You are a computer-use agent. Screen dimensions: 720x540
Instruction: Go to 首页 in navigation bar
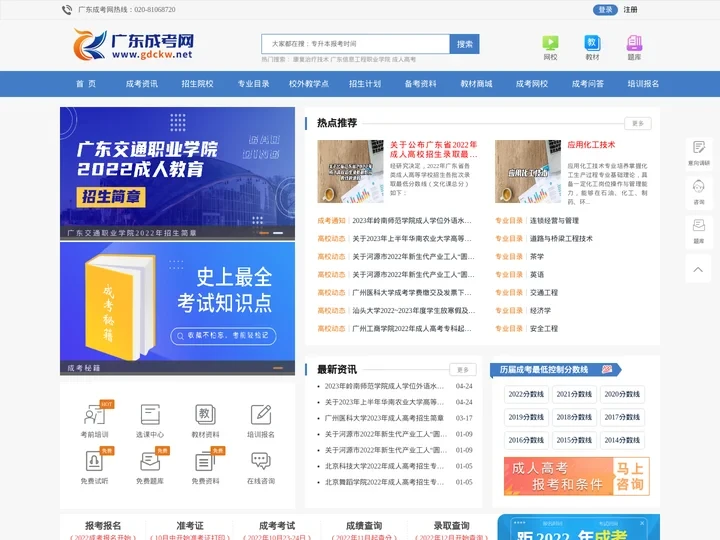tap(86, 84)
